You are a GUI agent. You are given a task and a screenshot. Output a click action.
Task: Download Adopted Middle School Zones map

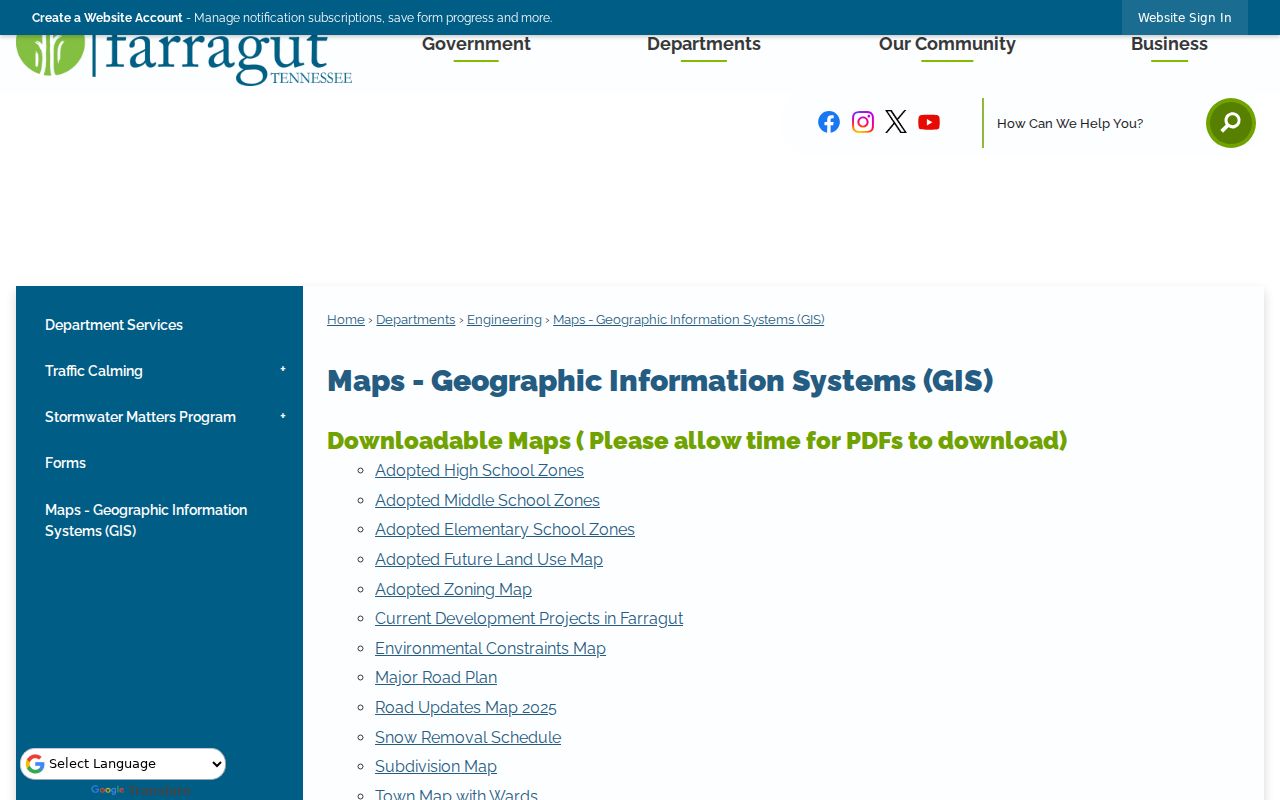[487, 500]
